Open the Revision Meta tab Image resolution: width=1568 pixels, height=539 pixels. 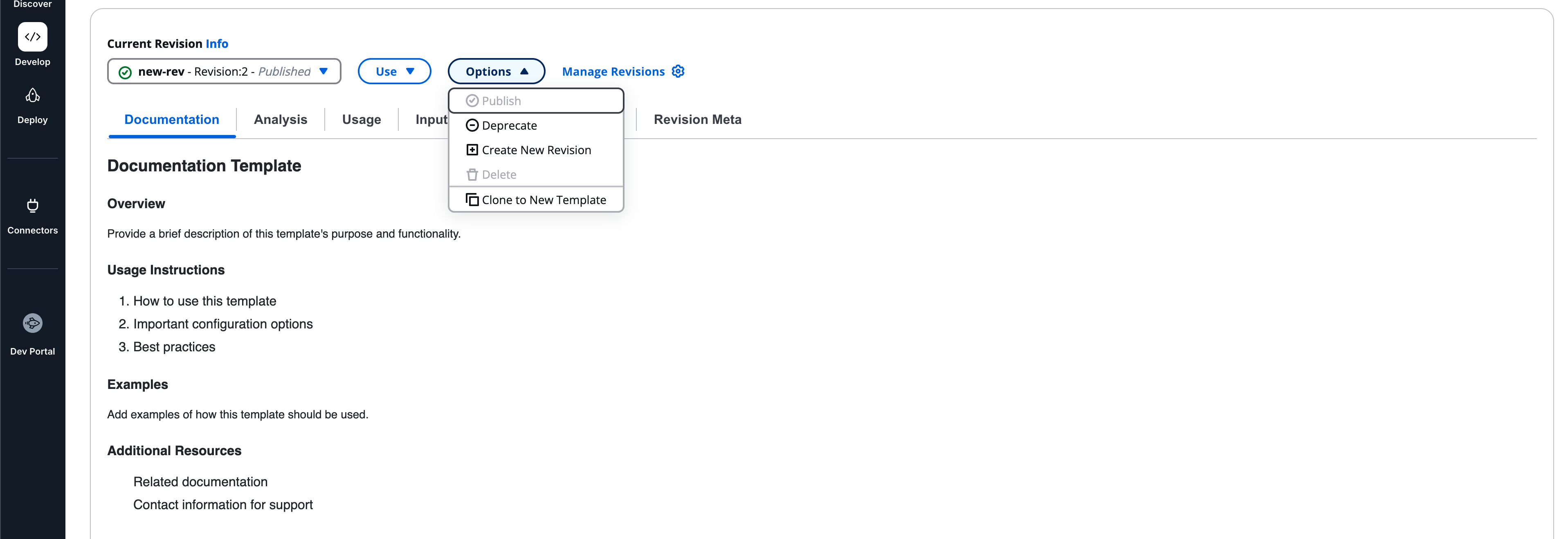tap(698, 119)
